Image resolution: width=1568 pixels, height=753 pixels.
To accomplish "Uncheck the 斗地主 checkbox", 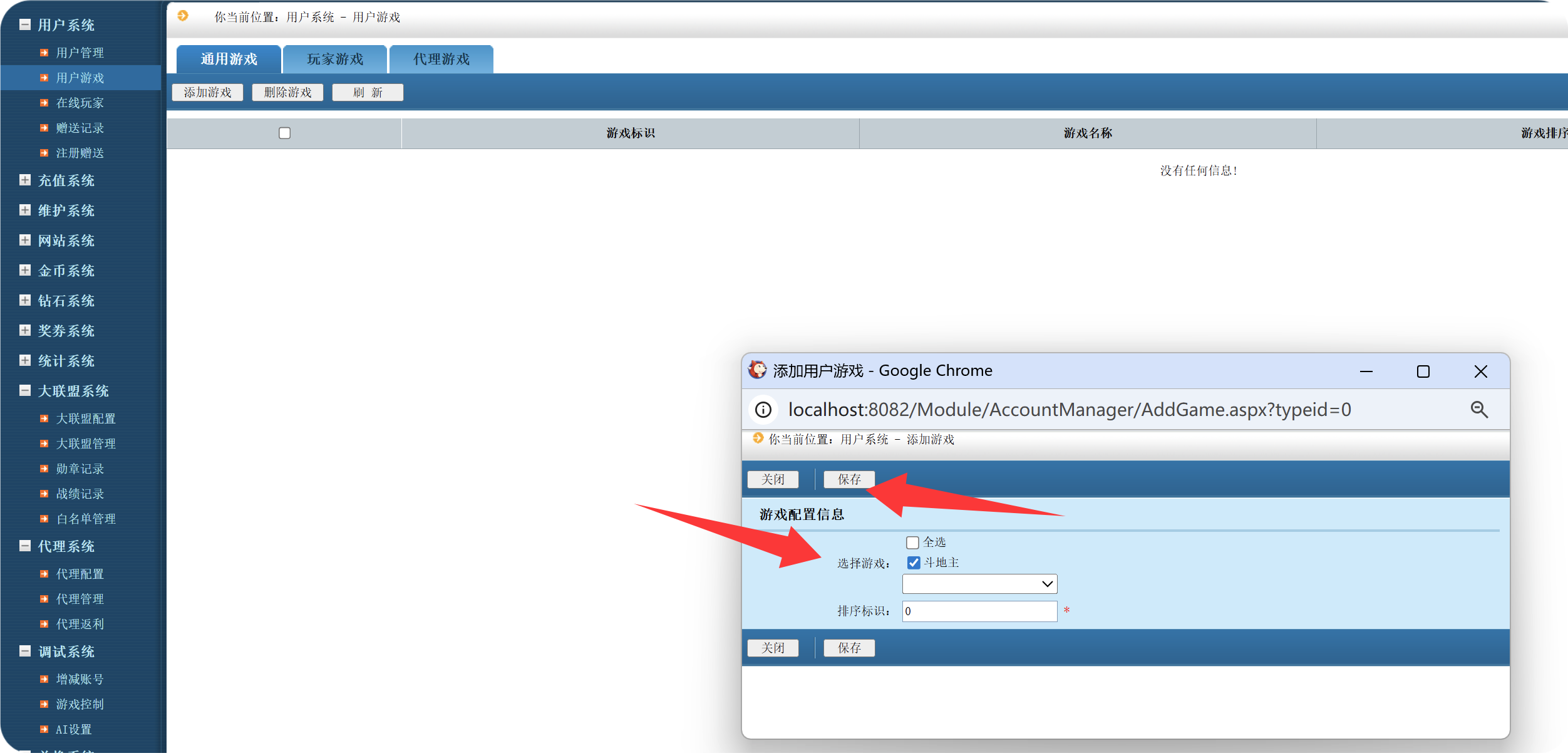I will (x=914, y=563).
